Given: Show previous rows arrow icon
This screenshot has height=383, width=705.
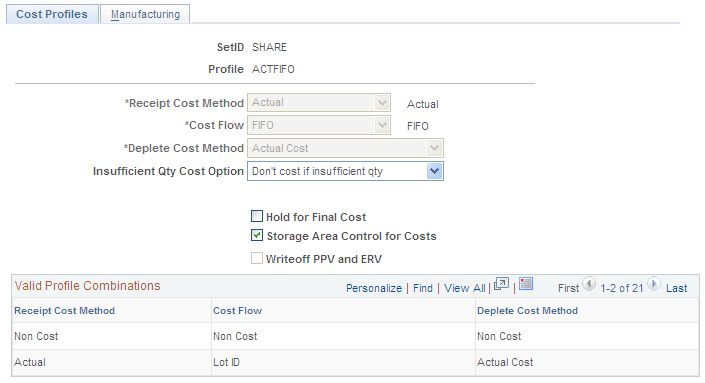Looking at the screenshot, I should pyautogui.click(x=589, y=284).
